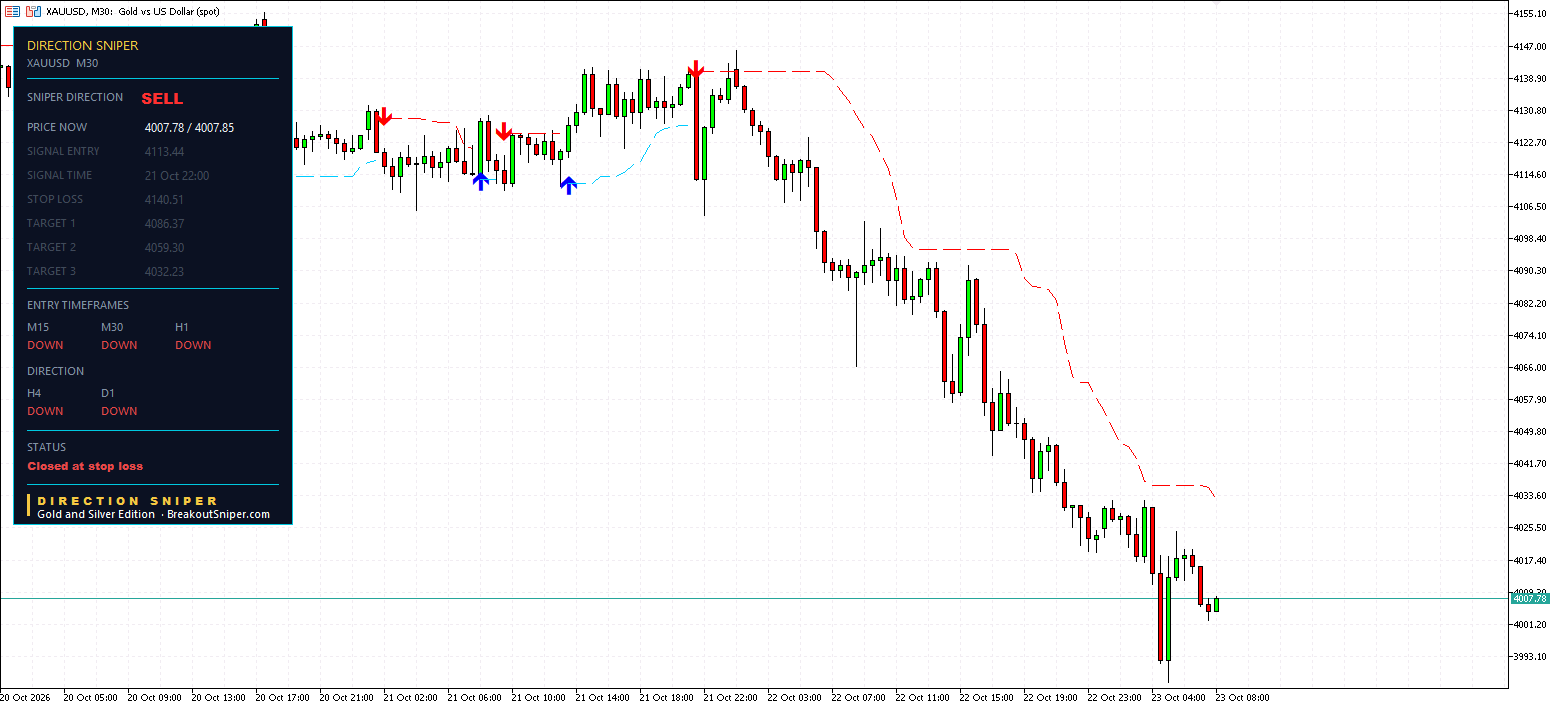
Task: Click the 4025.50 label on the price scale
Action: tap(1531, 528)
